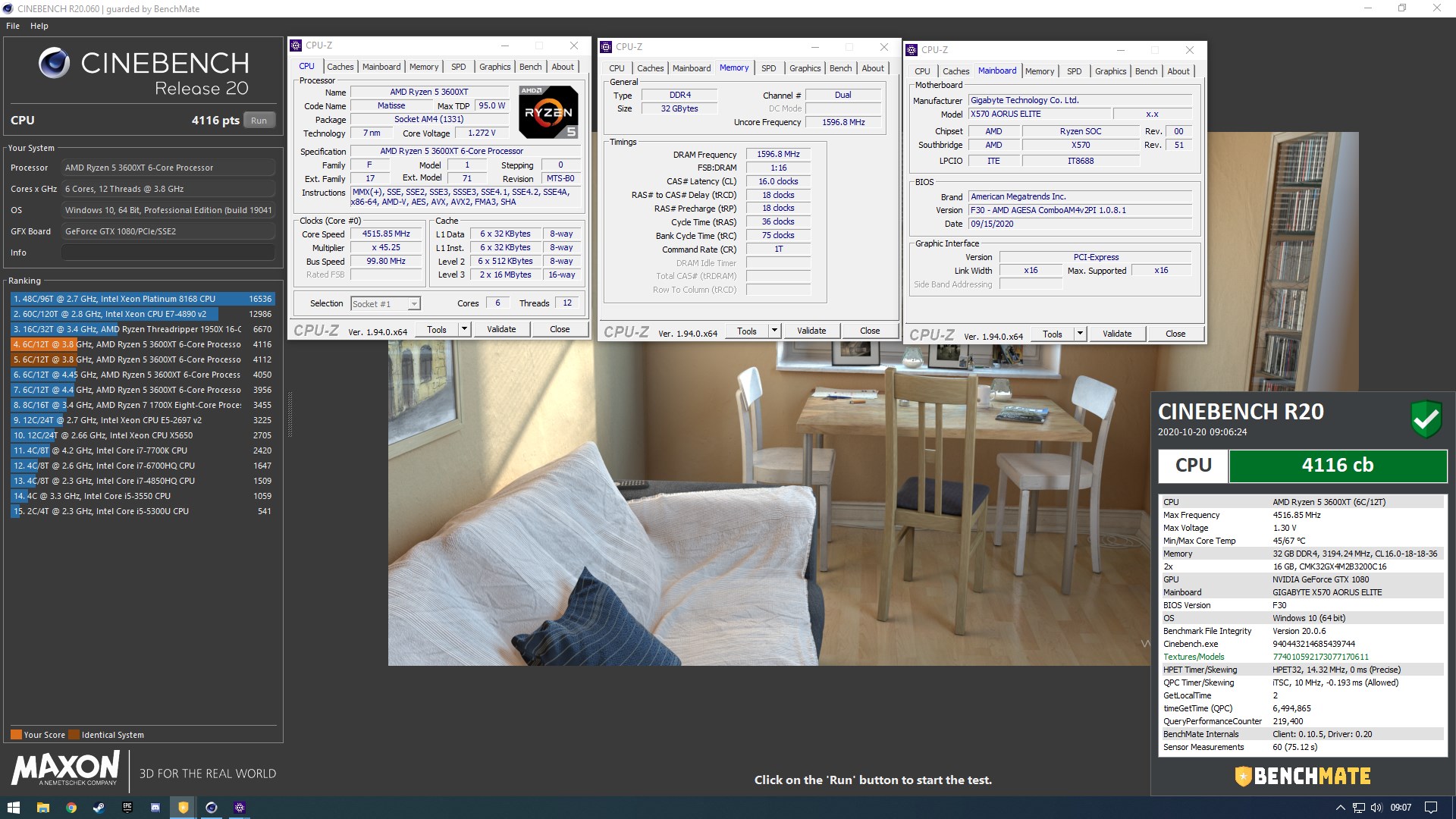The width and height of the screenshot is (1456, 819).
Task: Open Discord from the taskbar
Action: coord(155,808)
